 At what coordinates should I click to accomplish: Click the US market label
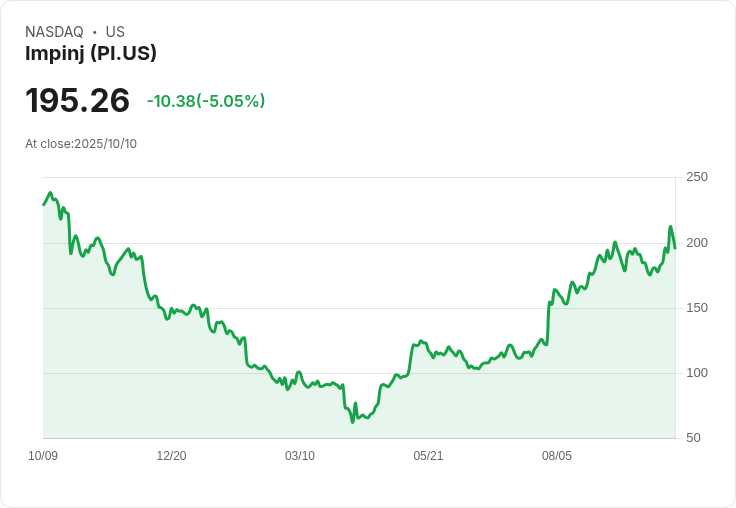(115, 32)
